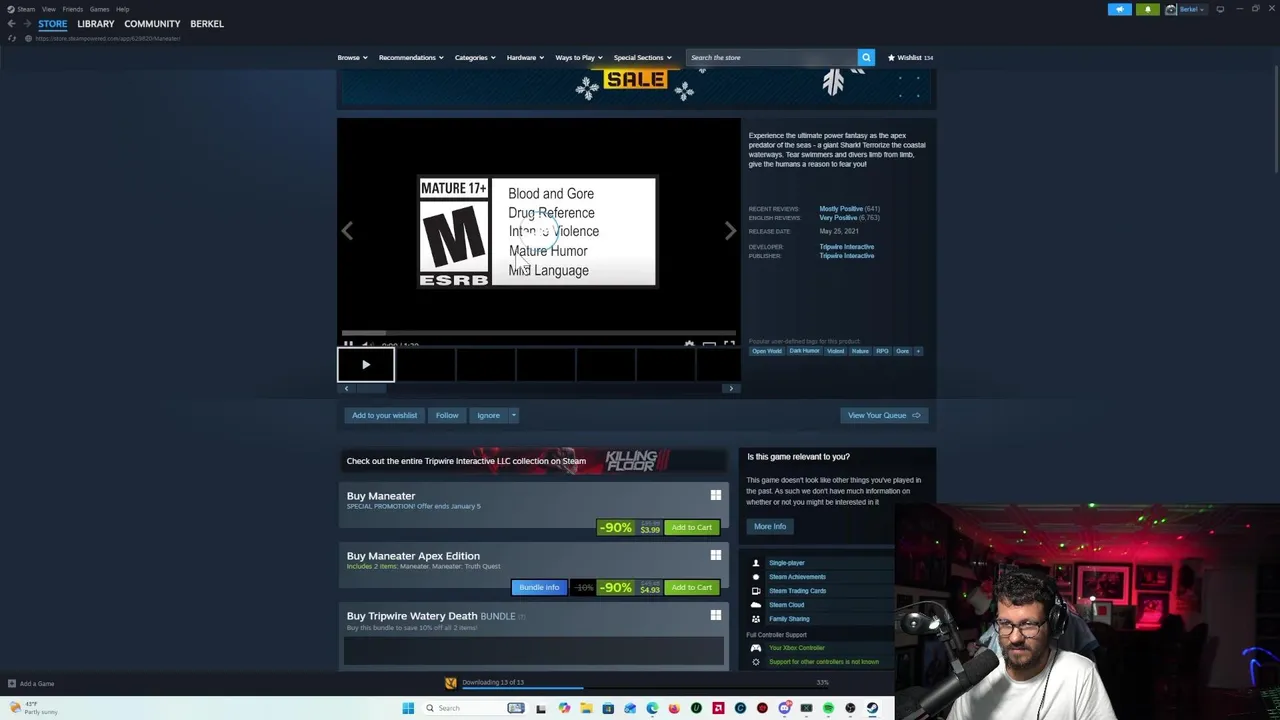
Task: Click the Steam Achievements feature link
Action: (x=797, y=577)
